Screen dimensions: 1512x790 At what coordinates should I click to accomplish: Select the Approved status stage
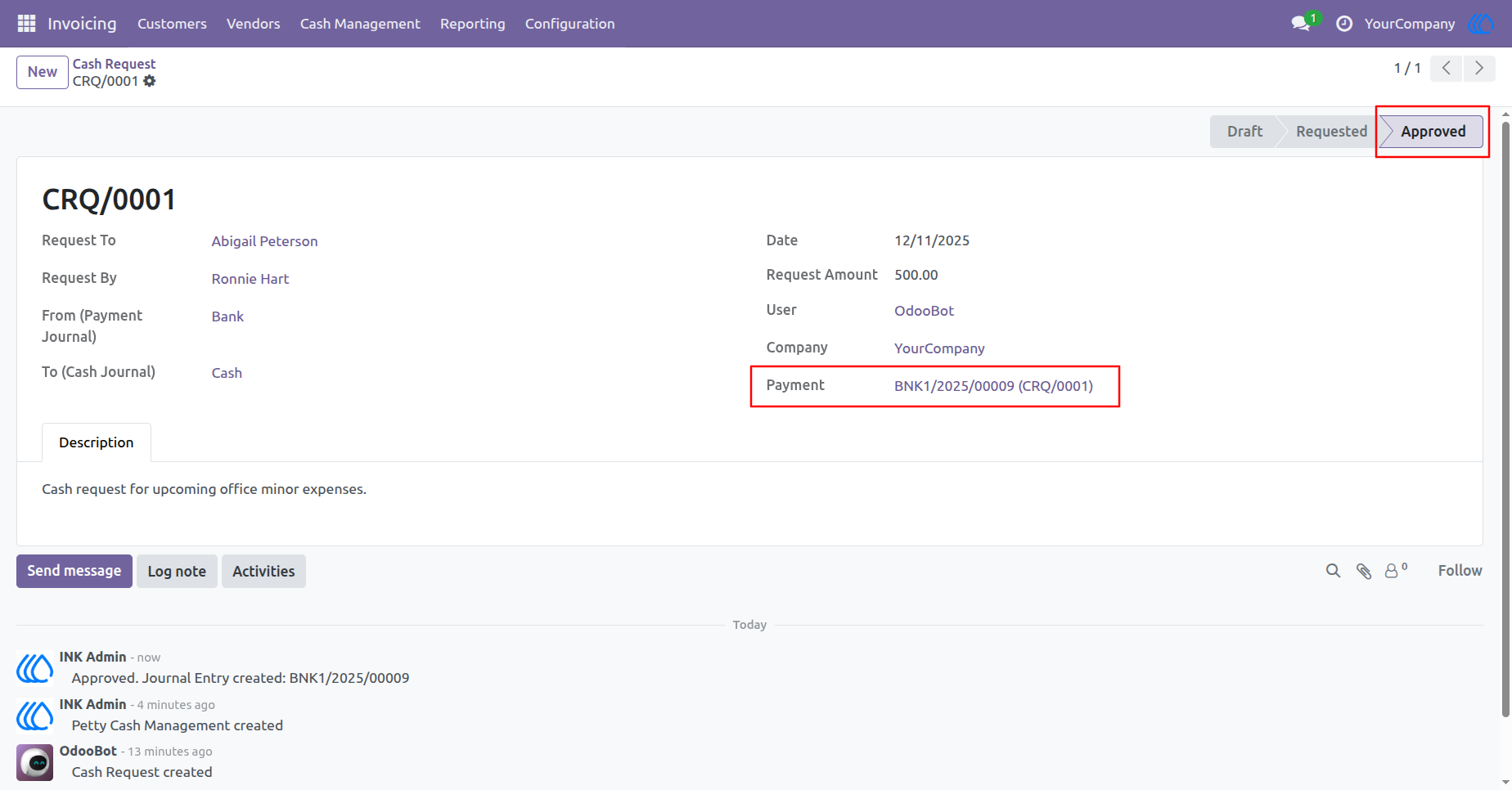pos(1433,132)
